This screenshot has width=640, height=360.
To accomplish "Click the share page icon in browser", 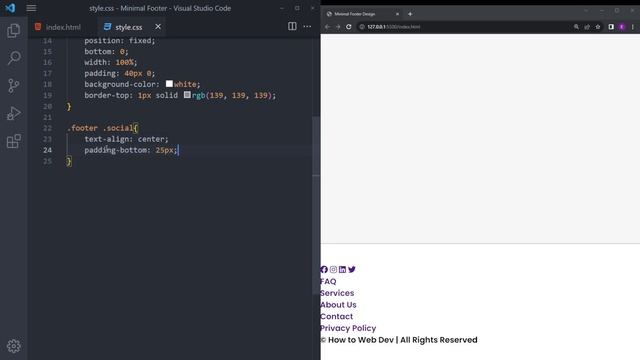I will point(587,27).
